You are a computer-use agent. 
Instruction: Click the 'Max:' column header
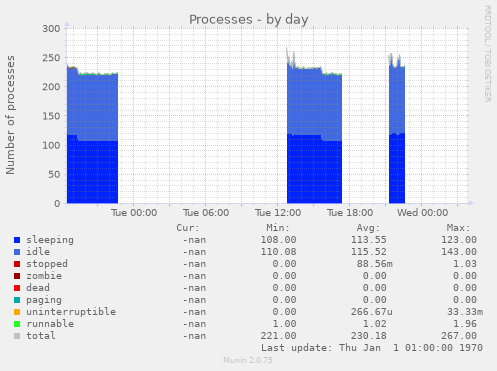click(458, 228)
